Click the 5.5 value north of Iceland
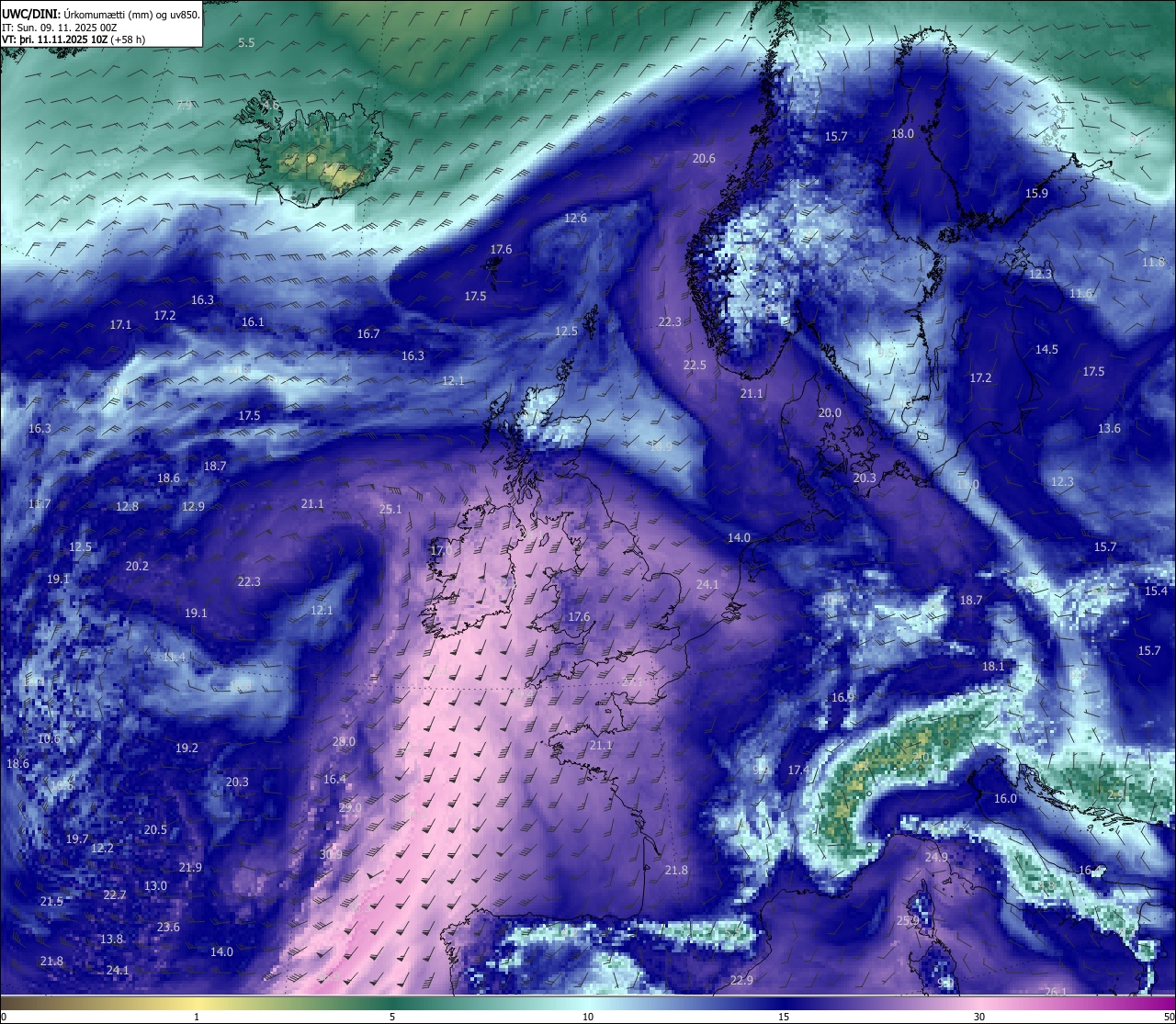 point(246,43)
